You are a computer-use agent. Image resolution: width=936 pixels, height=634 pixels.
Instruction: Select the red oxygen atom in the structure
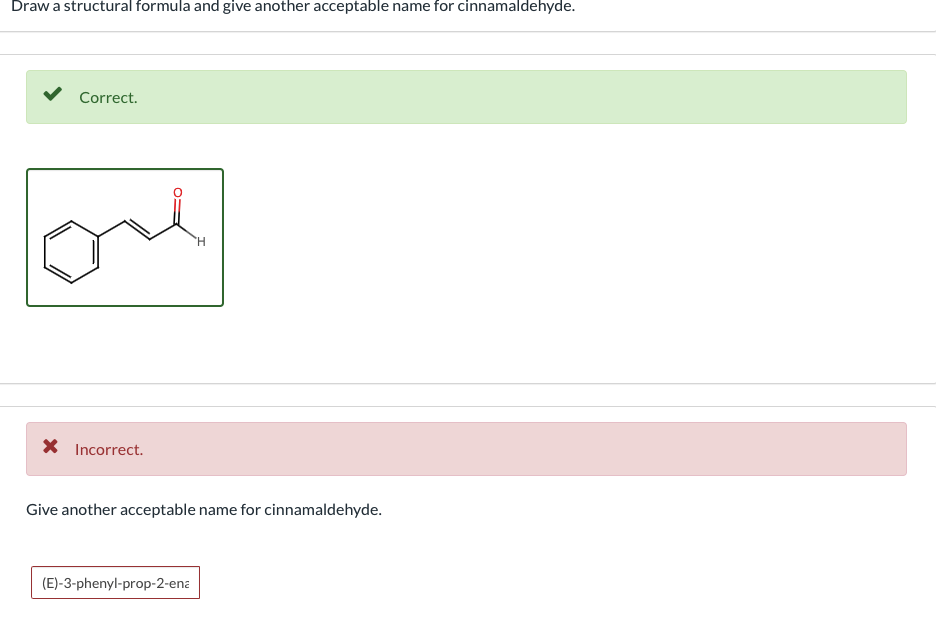coord(177,191)
